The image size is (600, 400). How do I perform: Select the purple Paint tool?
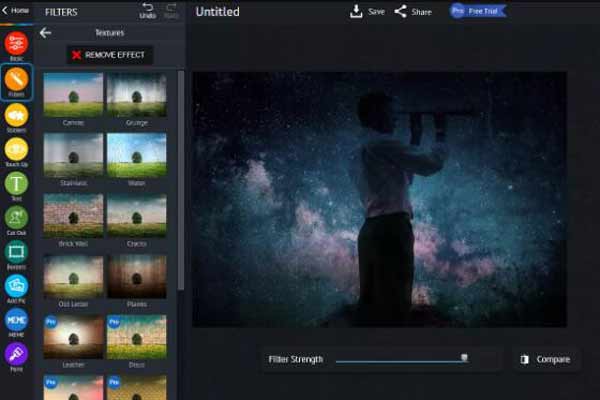point(16,354)
